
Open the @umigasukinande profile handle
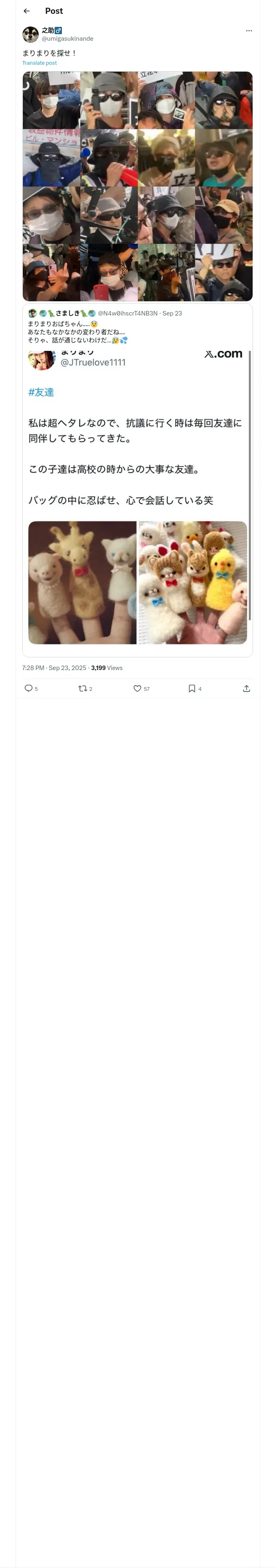[68, 39]
